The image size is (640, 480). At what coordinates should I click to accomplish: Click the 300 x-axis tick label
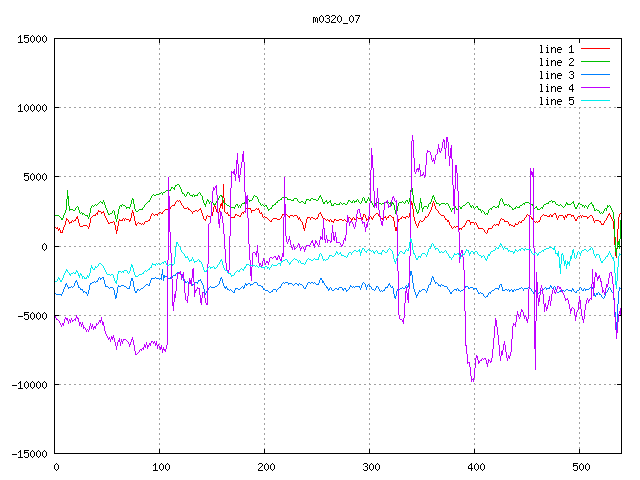[370, 467]
